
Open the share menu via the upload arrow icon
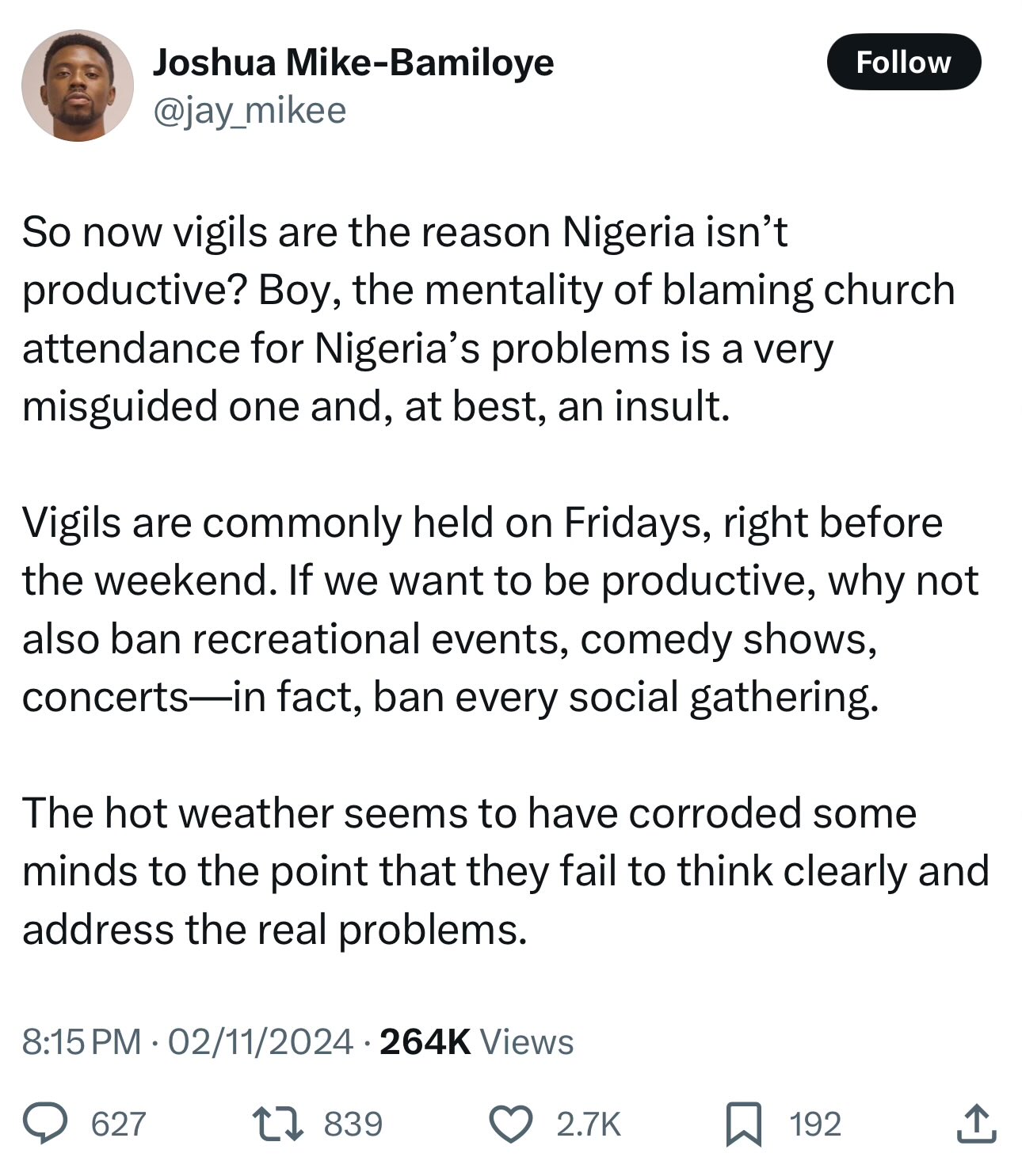coord(975,1124)
